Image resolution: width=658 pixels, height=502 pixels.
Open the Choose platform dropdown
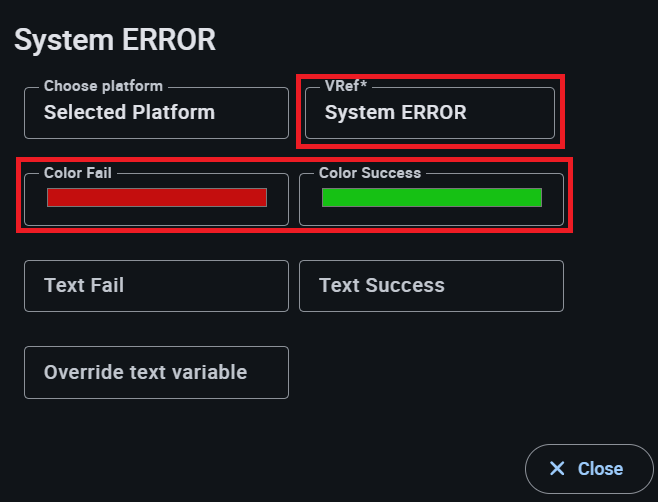click(156, 113)
